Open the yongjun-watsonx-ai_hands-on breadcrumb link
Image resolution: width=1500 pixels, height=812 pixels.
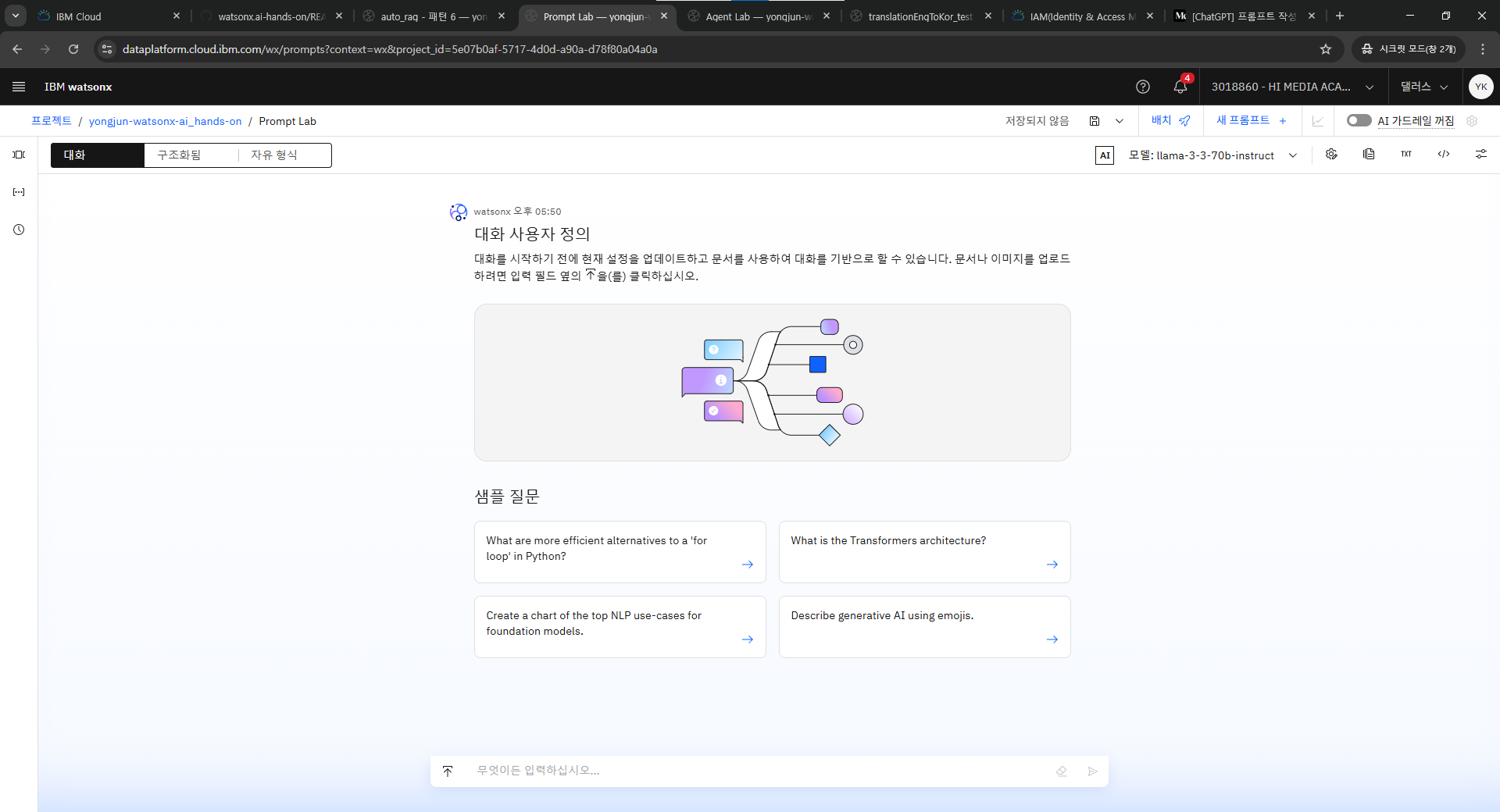[165, 121]
